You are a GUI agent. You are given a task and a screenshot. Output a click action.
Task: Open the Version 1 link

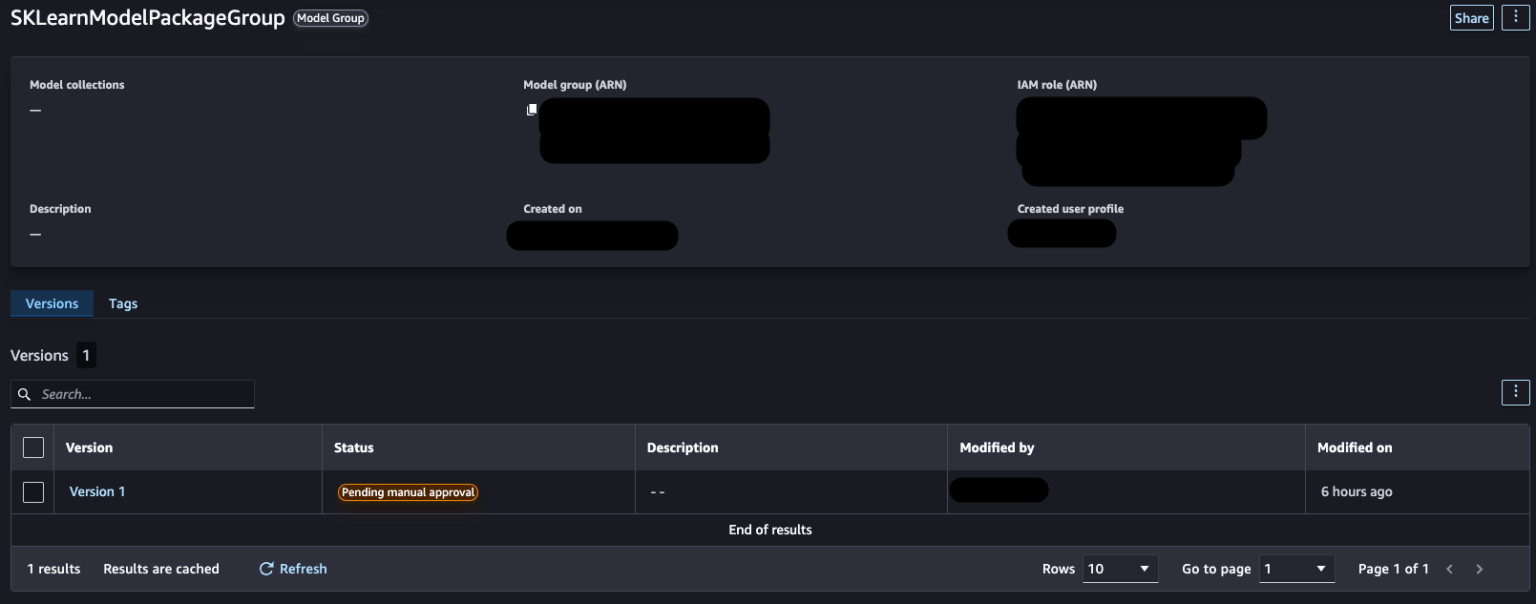[x=97, y=492]
